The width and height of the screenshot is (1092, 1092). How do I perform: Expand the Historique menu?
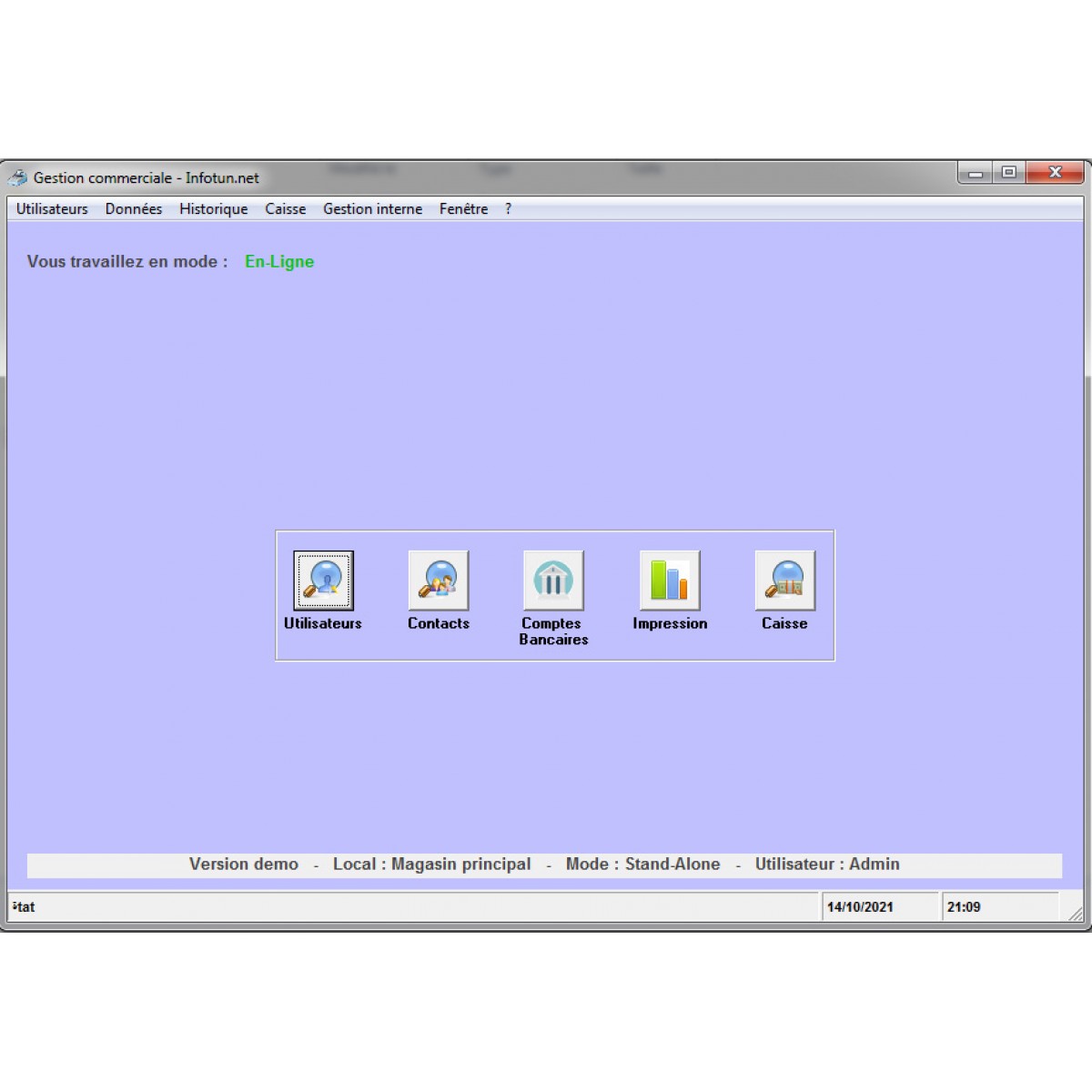[x=213, y=208]
